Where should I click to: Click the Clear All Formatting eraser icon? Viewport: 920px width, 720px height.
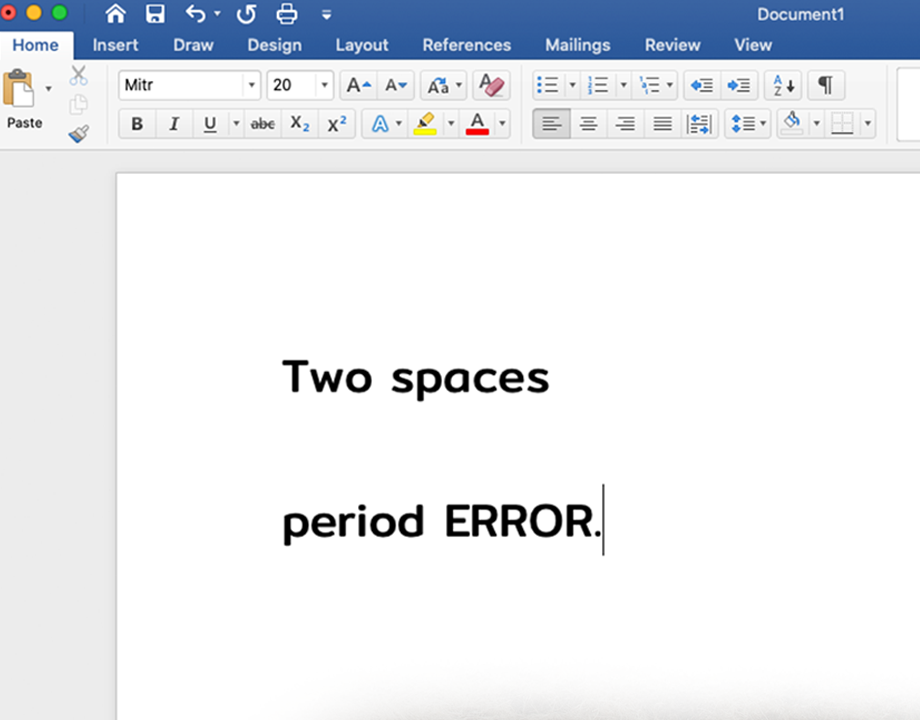coord(491,85)
